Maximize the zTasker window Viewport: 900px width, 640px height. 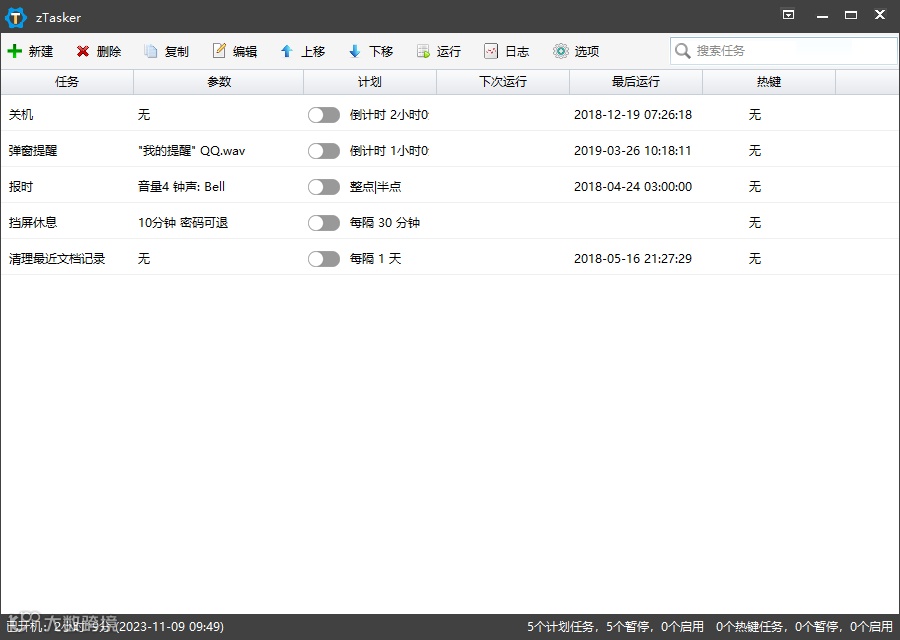click(851, 15)
